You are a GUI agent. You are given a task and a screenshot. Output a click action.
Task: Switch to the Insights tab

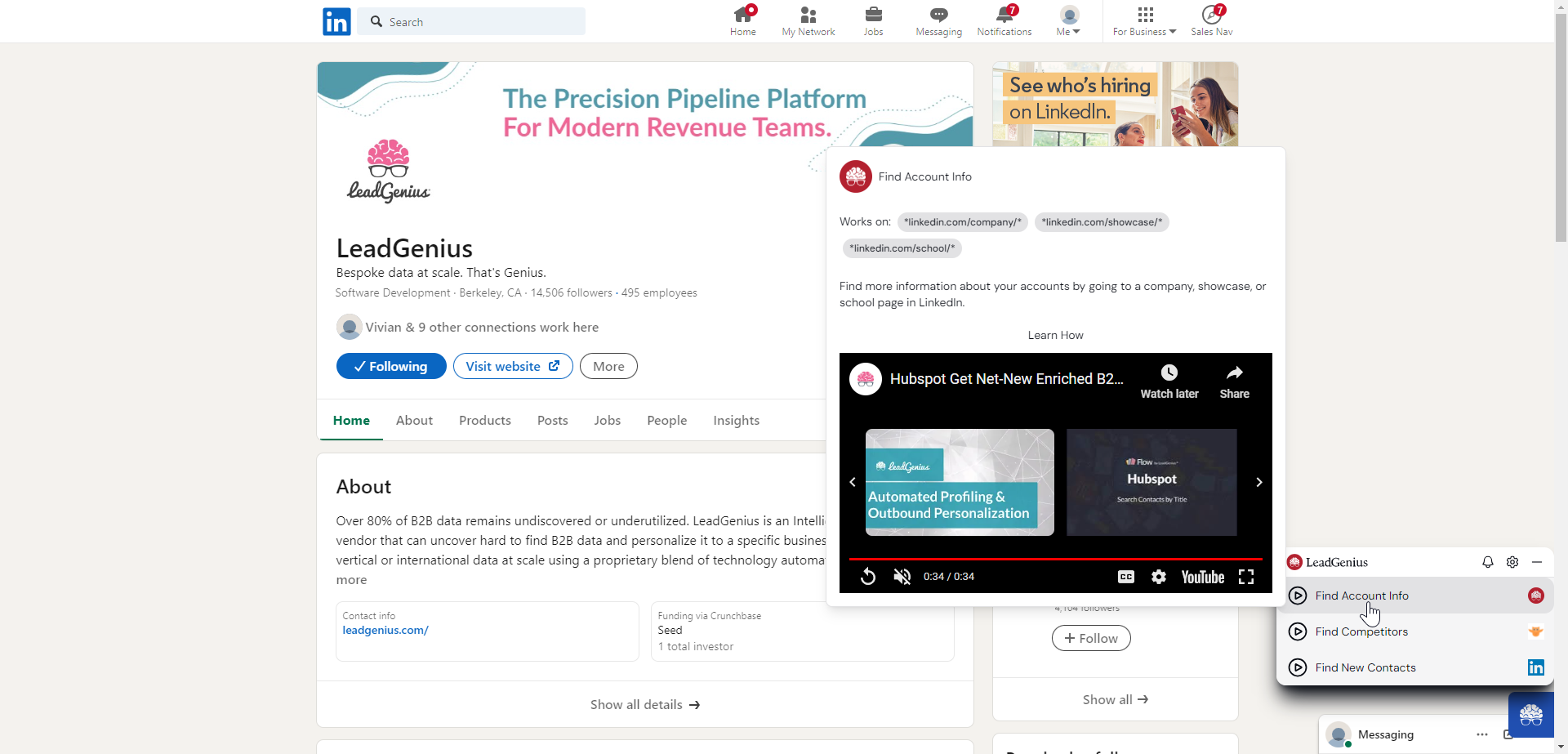[x=737, y=420]
